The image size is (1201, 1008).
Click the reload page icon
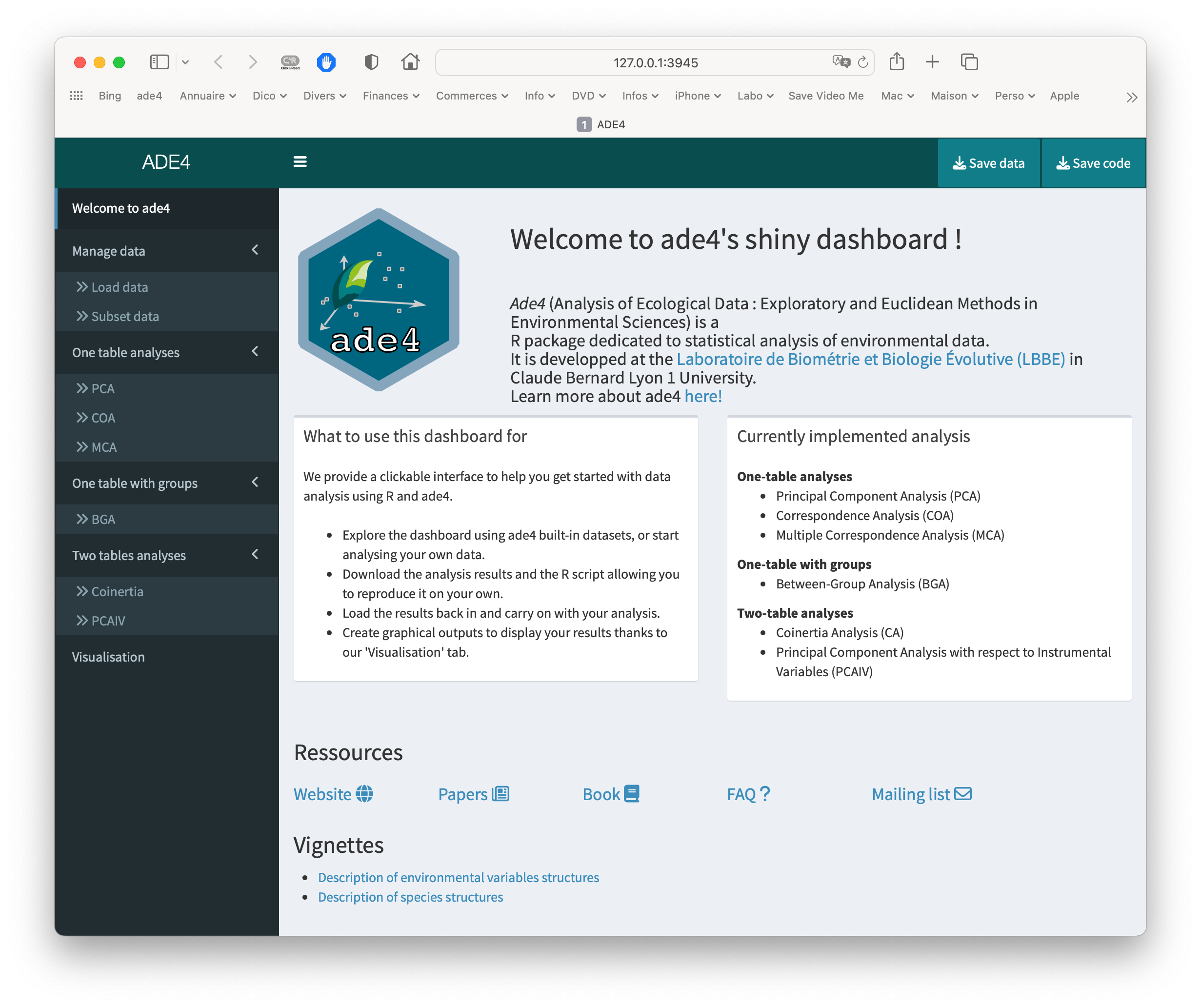click(x=863, y=62)
